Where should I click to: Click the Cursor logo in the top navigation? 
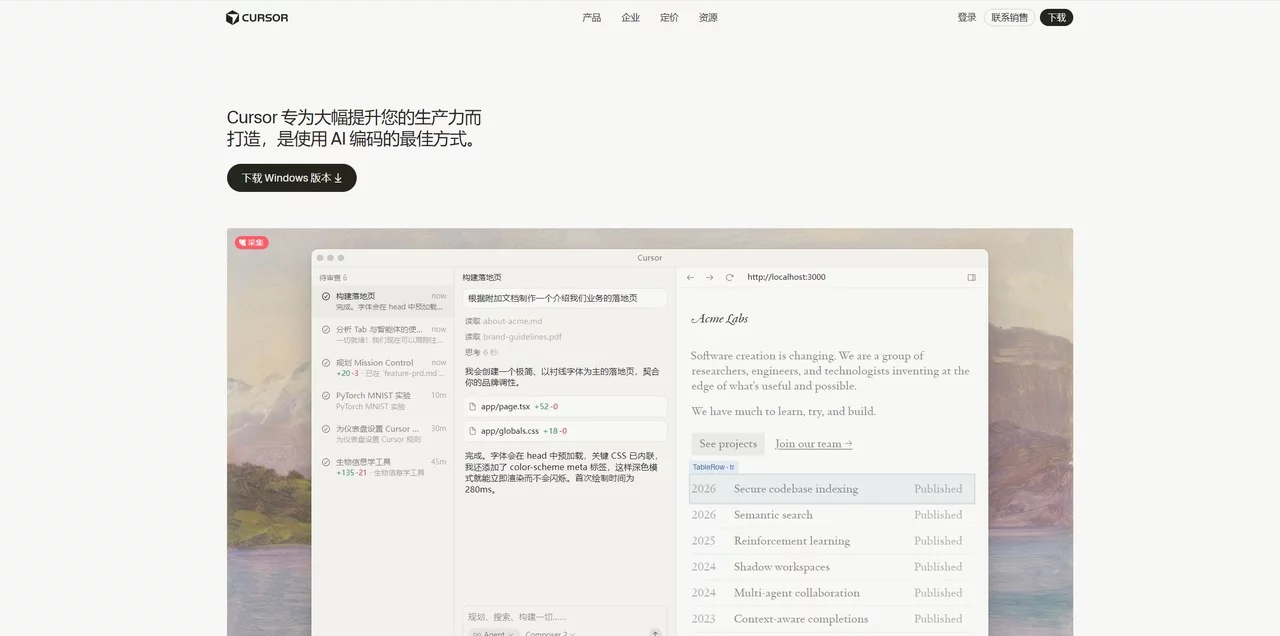[x=256, y=17]
